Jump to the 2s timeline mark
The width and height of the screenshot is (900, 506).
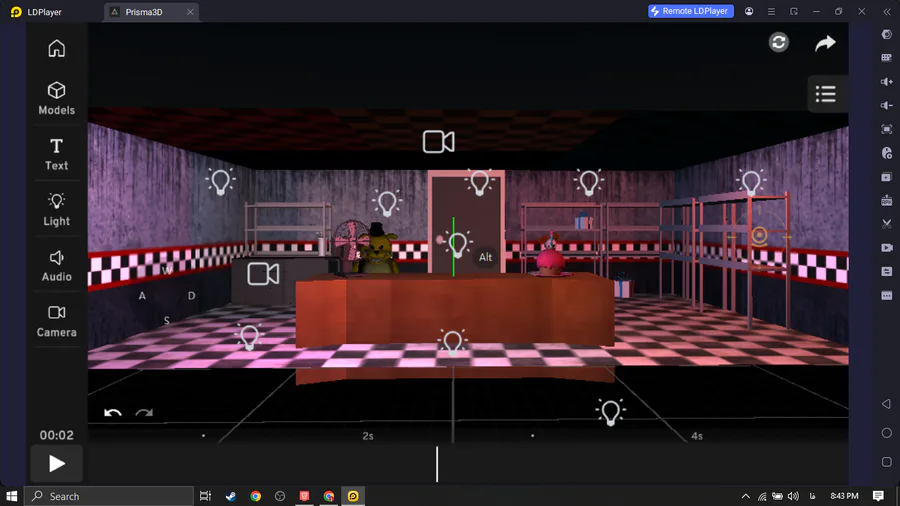pos(368,436)
